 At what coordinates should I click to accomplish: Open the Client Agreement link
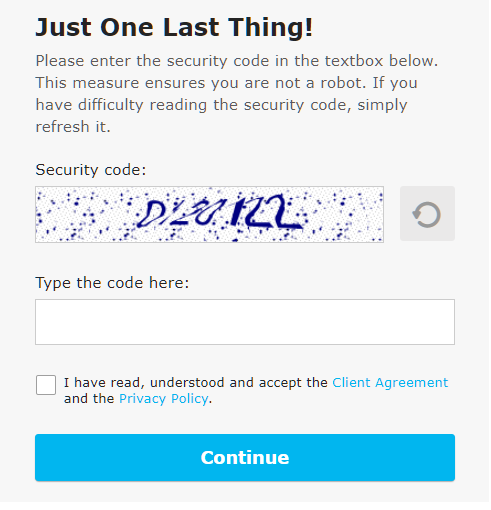pos(391,384)
